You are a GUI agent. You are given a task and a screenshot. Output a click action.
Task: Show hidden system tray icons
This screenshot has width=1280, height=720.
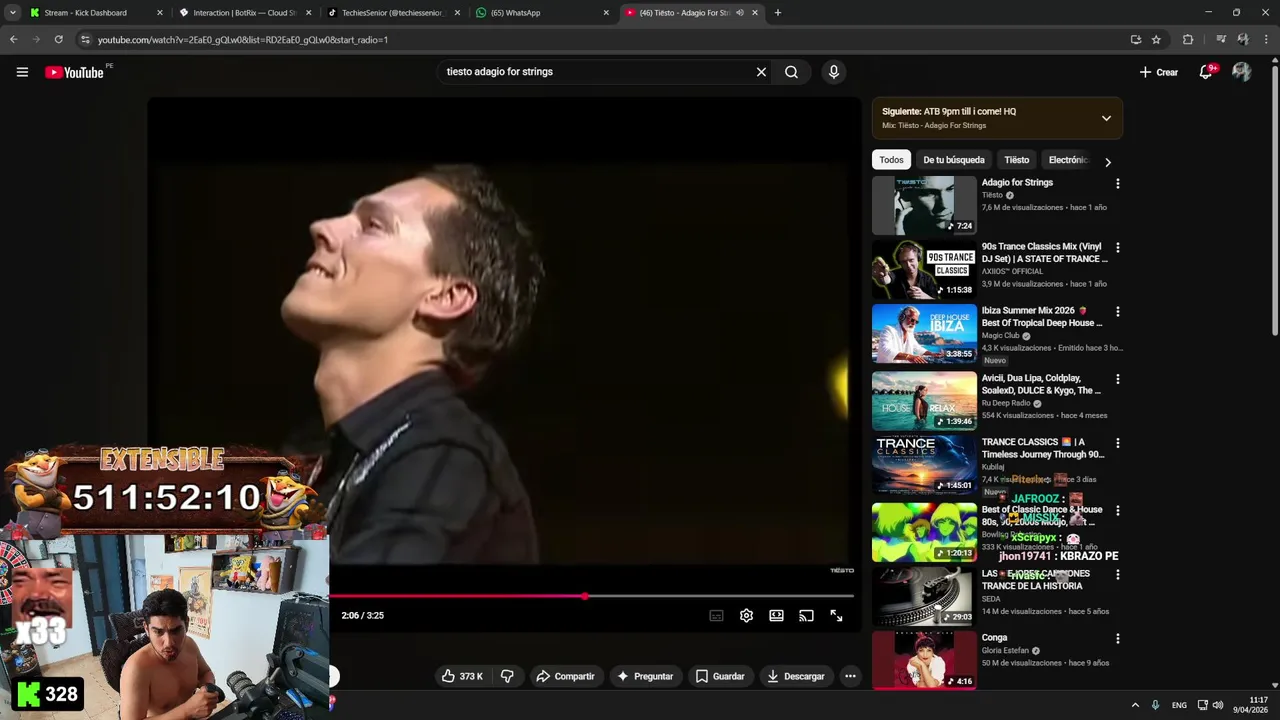(1135, 705)
